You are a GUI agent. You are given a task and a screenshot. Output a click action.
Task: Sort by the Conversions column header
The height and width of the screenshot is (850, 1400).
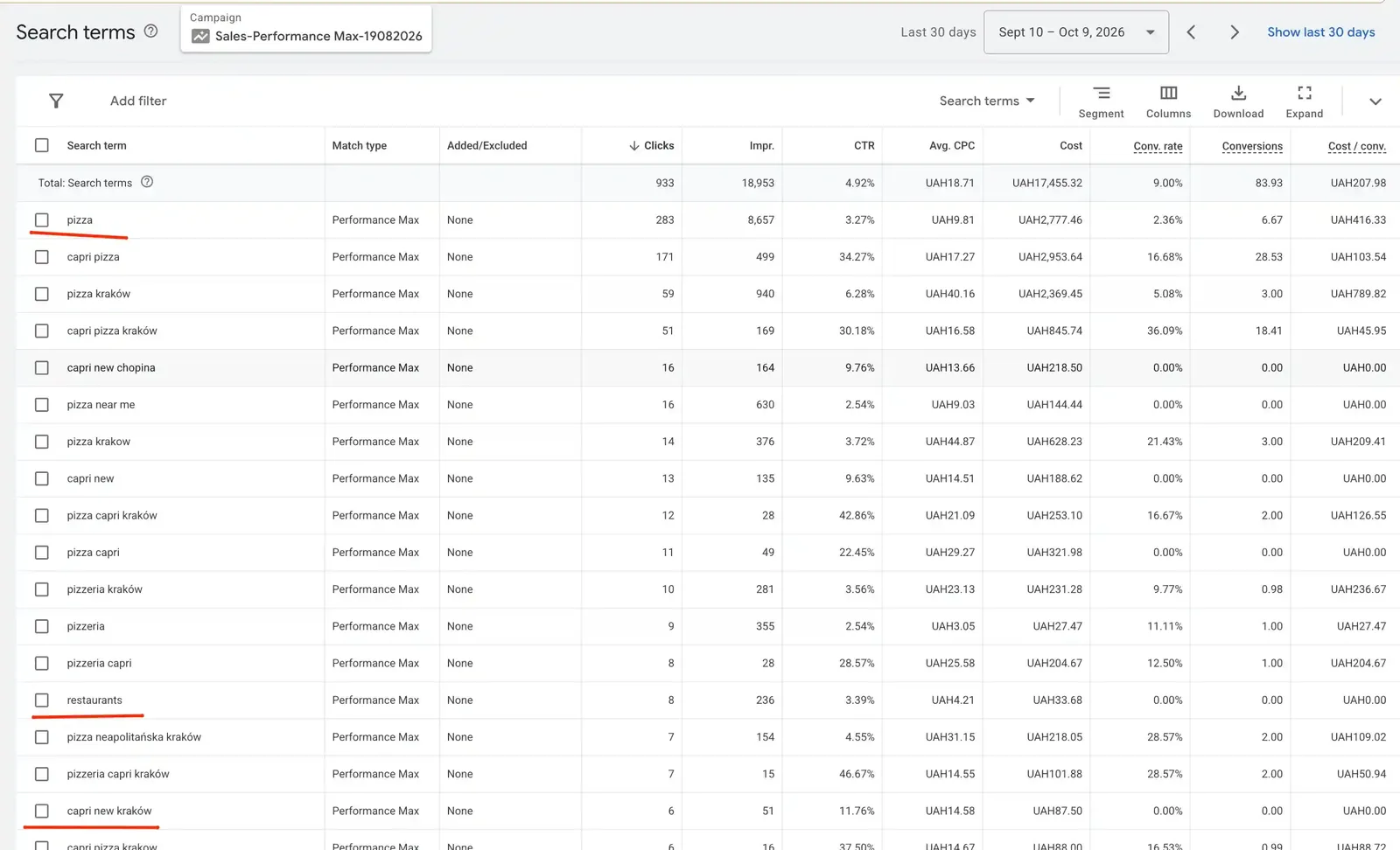coord(1252,146)
